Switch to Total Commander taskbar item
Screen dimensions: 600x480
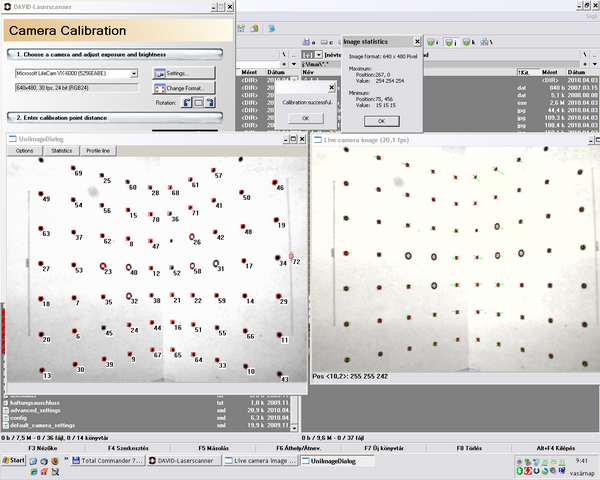click(108, 460)
